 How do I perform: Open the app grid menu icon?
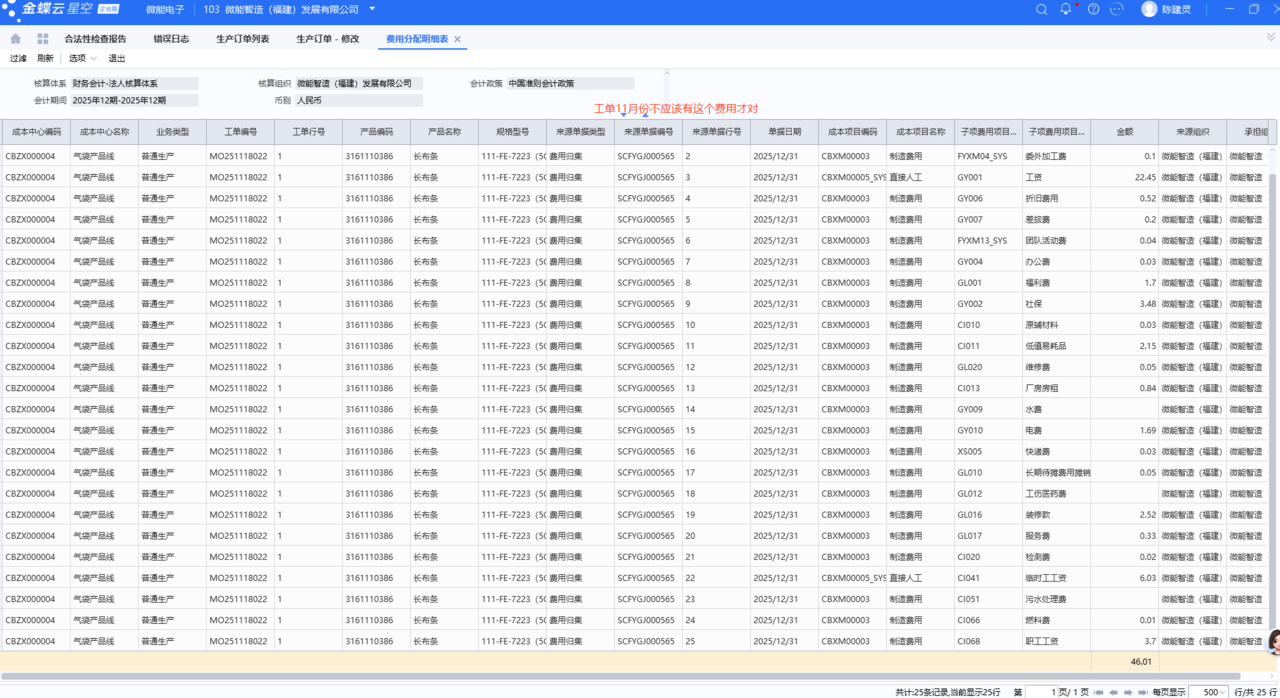(43, 39)
